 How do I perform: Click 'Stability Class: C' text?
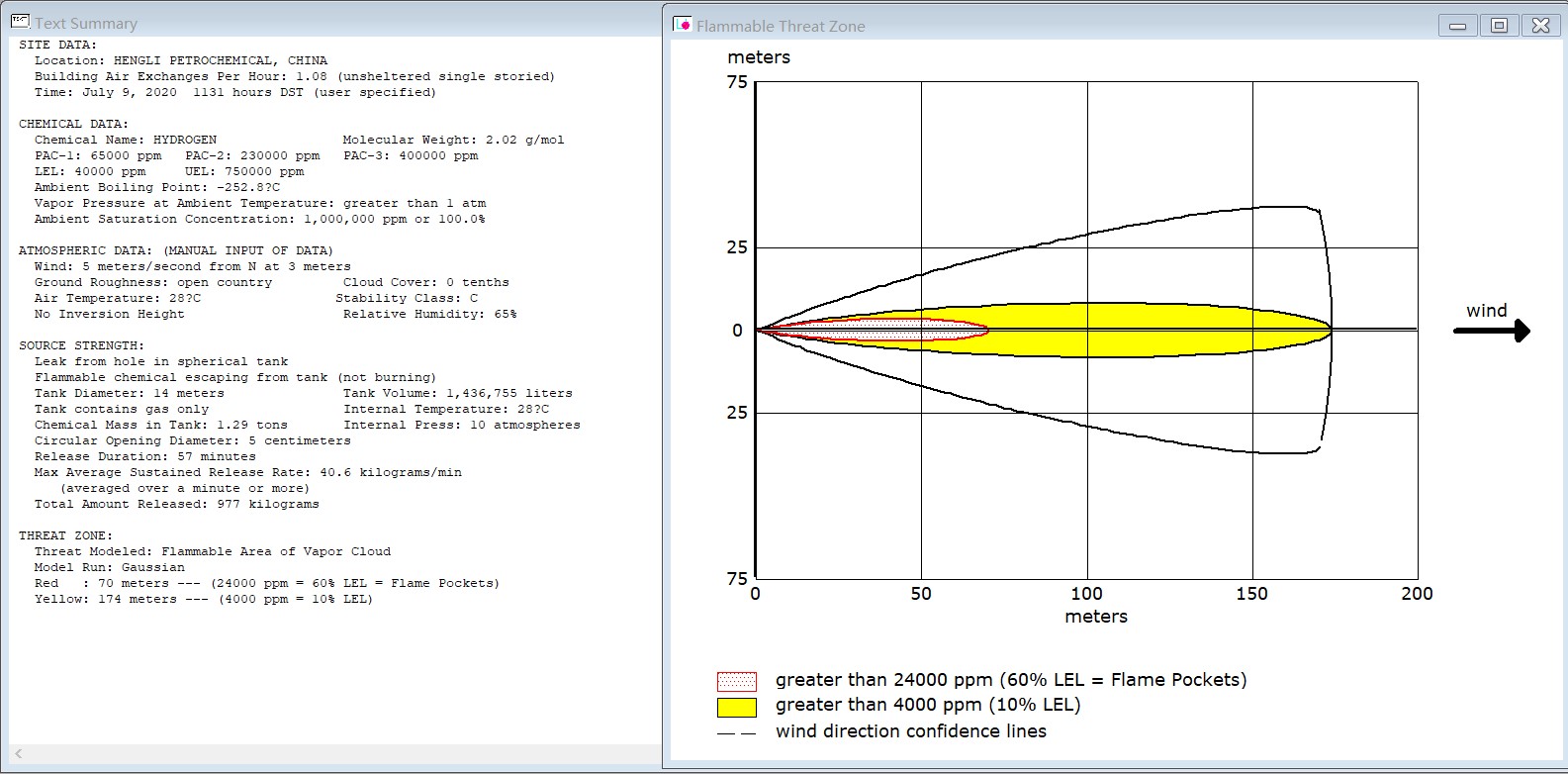click(x=407, y=298)
